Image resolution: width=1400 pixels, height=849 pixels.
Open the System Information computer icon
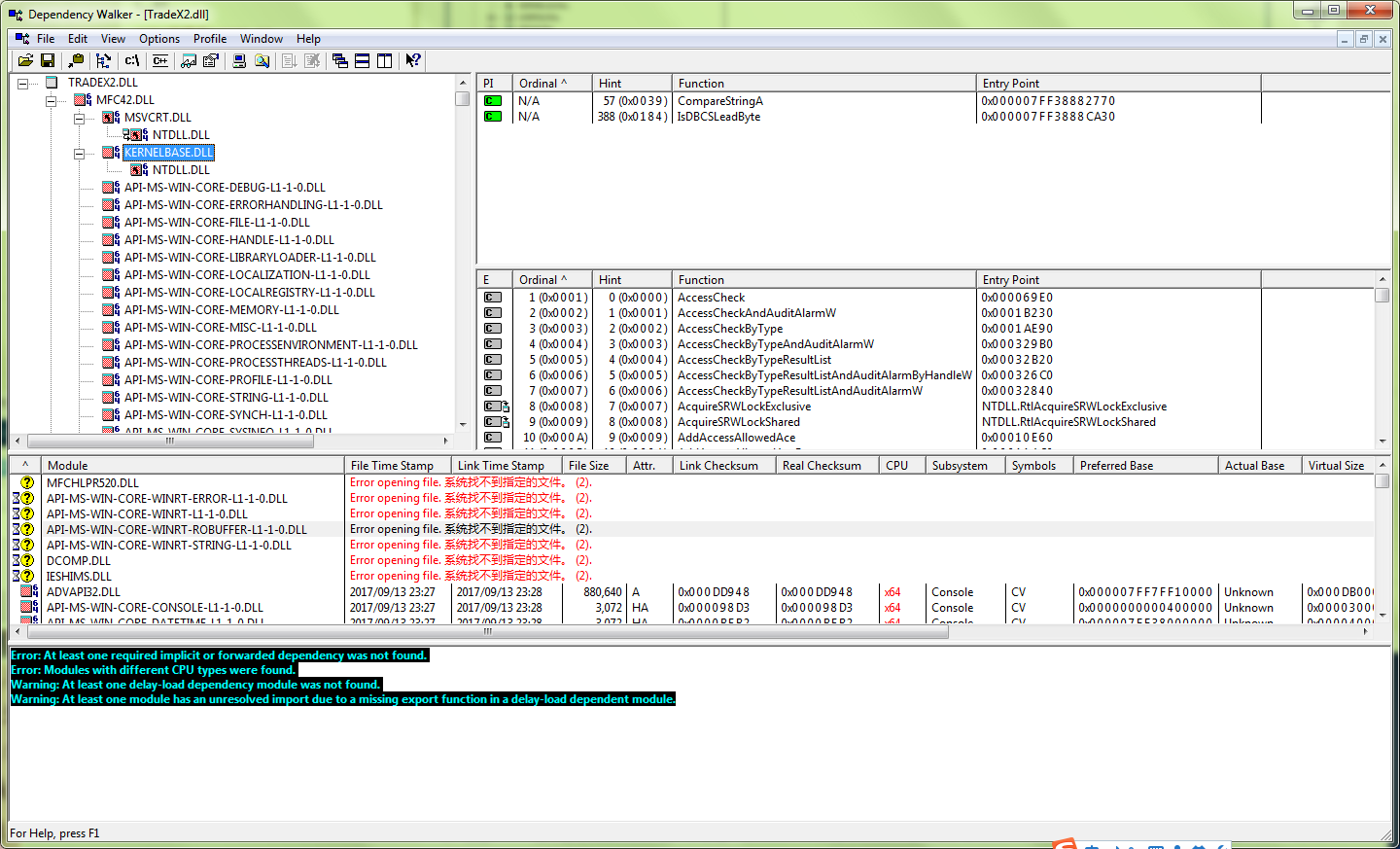click(239, 60)
